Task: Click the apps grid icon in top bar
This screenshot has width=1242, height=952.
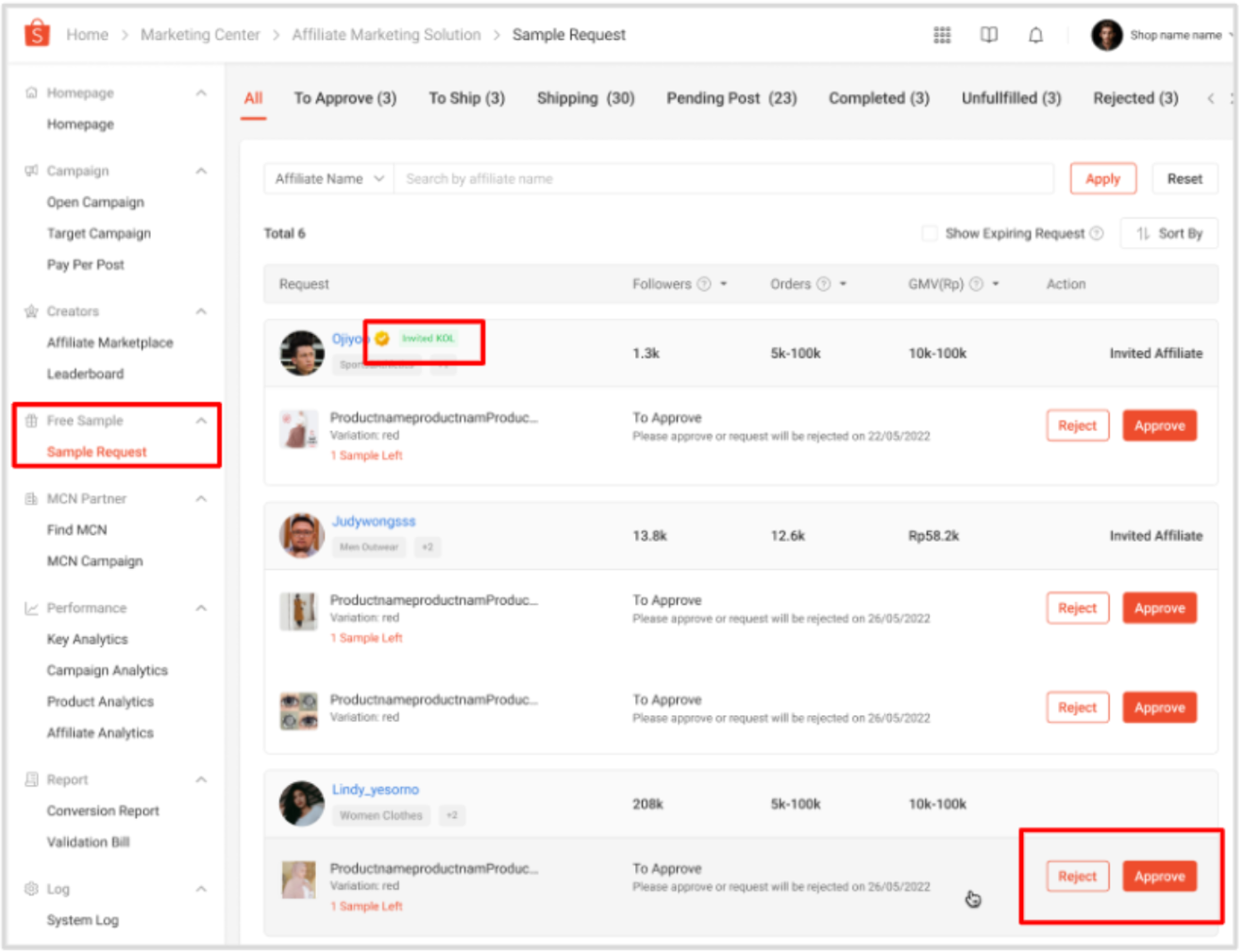Action: coord(942,35)
